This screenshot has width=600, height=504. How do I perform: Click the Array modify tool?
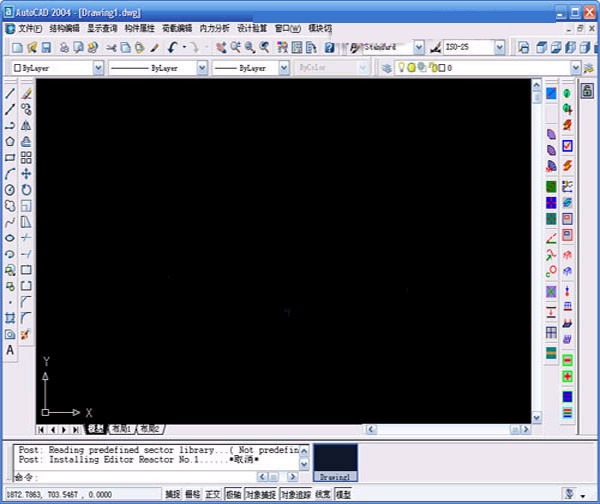point(27,157)
